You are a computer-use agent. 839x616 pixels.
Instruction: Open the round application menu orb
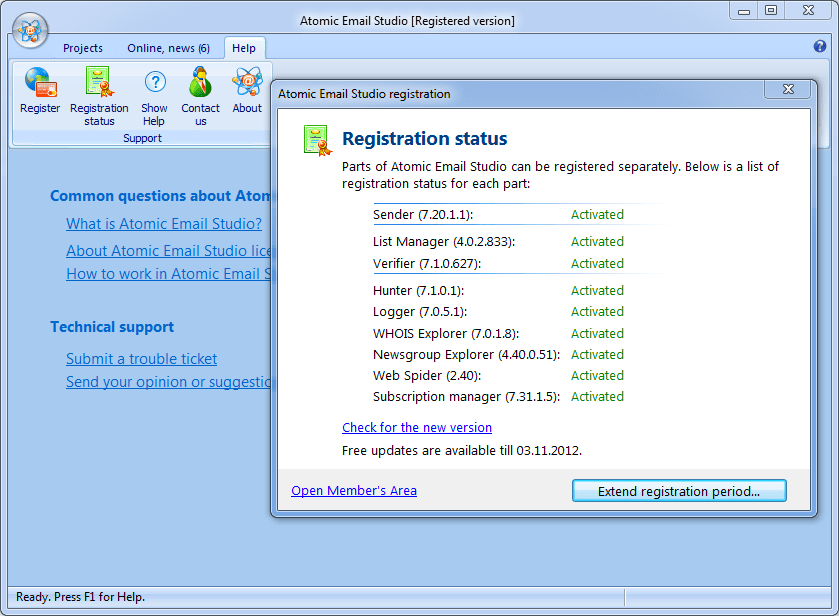(30, 30)
